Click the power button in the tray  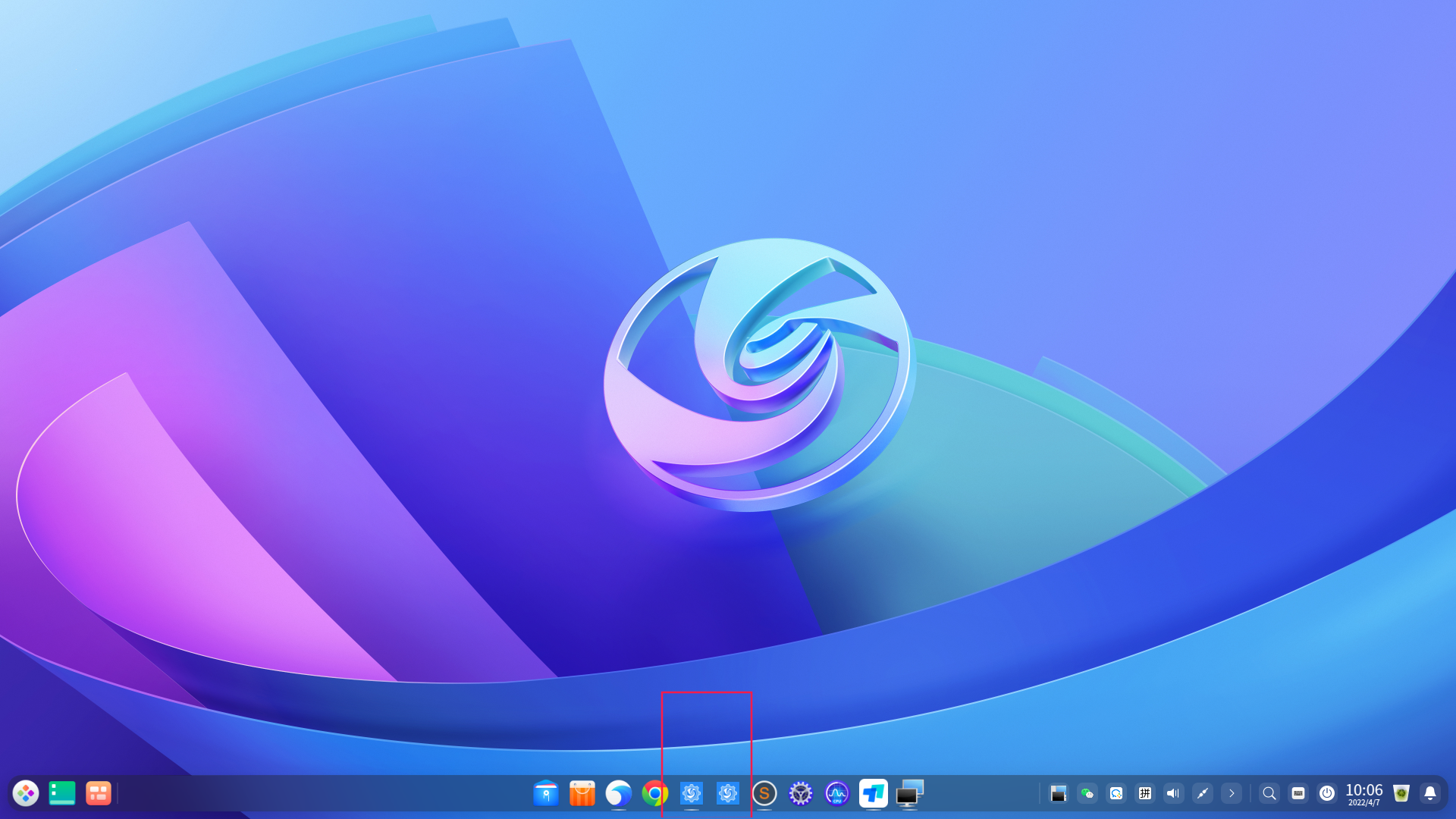(x=1326, y=794)
